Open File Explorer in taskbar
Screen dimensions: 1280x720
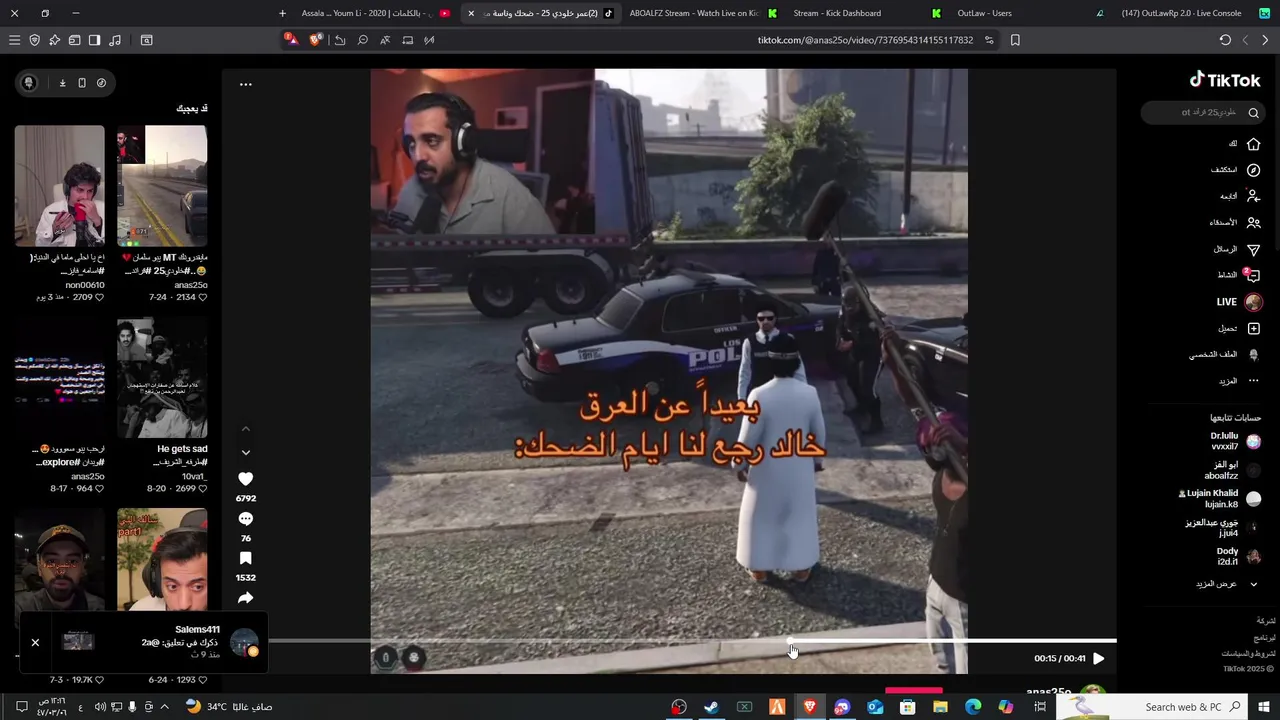[940, 707]
